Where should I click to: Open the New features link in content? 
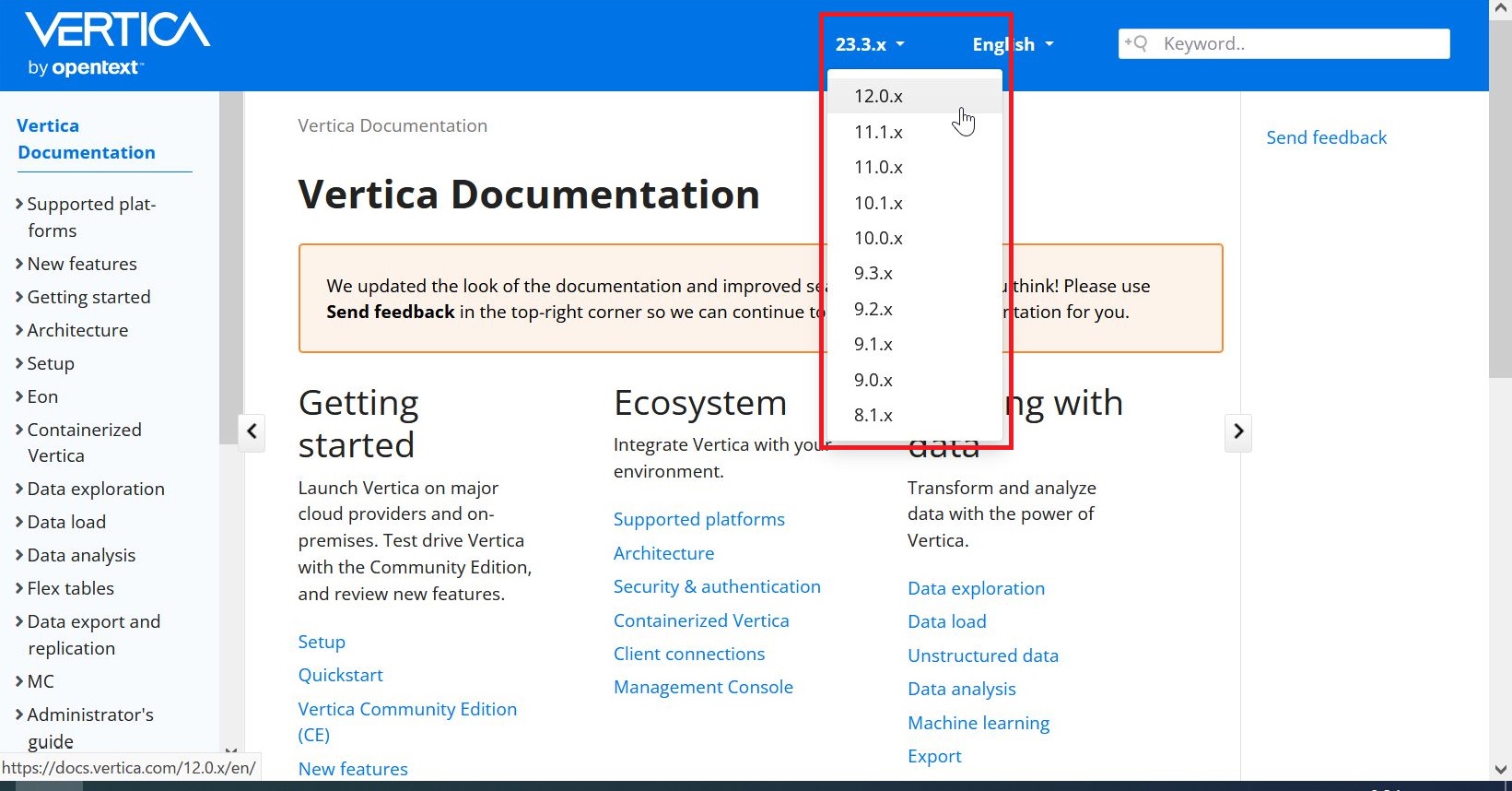pyautogui.click(x=353, y=769)
